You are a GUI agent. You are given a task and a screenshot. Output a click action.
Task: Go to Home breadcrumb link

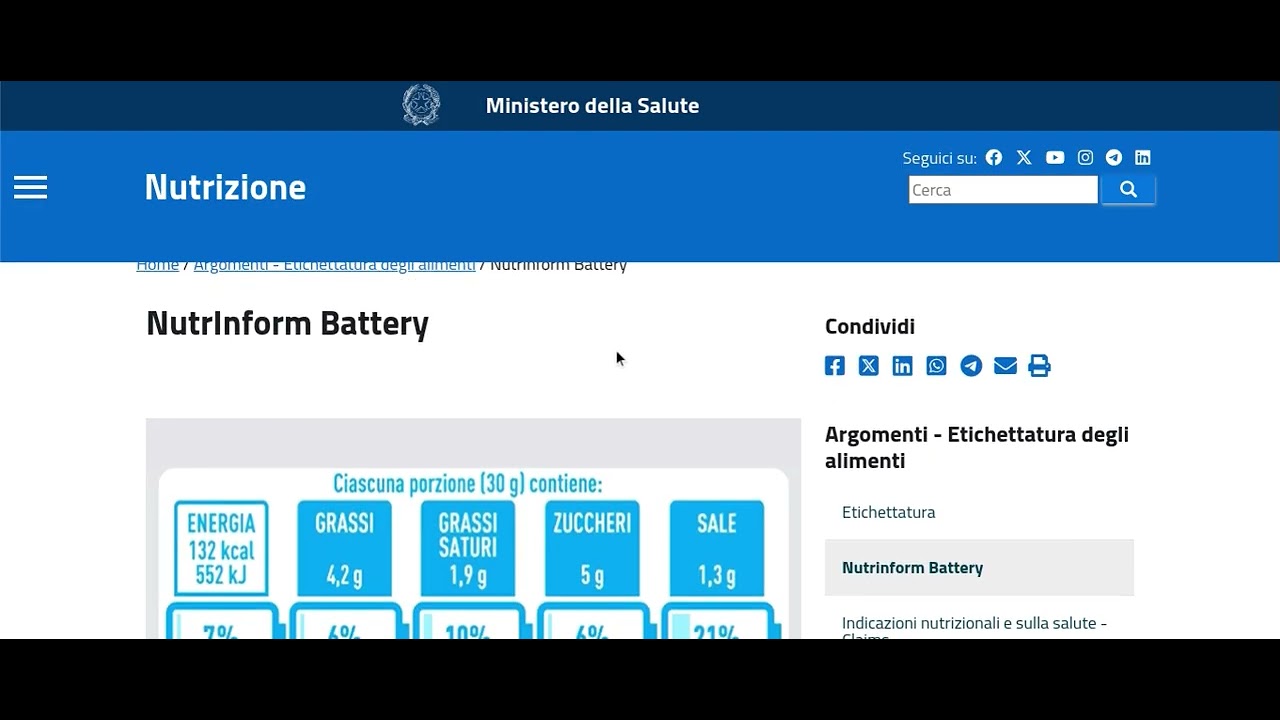point(157,265)
